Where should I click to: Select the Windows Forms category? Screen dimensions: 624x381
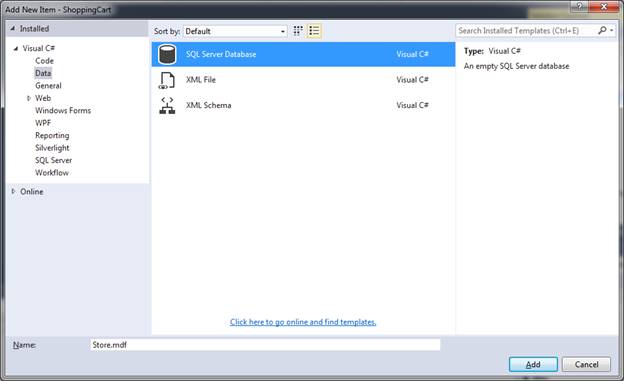pos(63,110)
